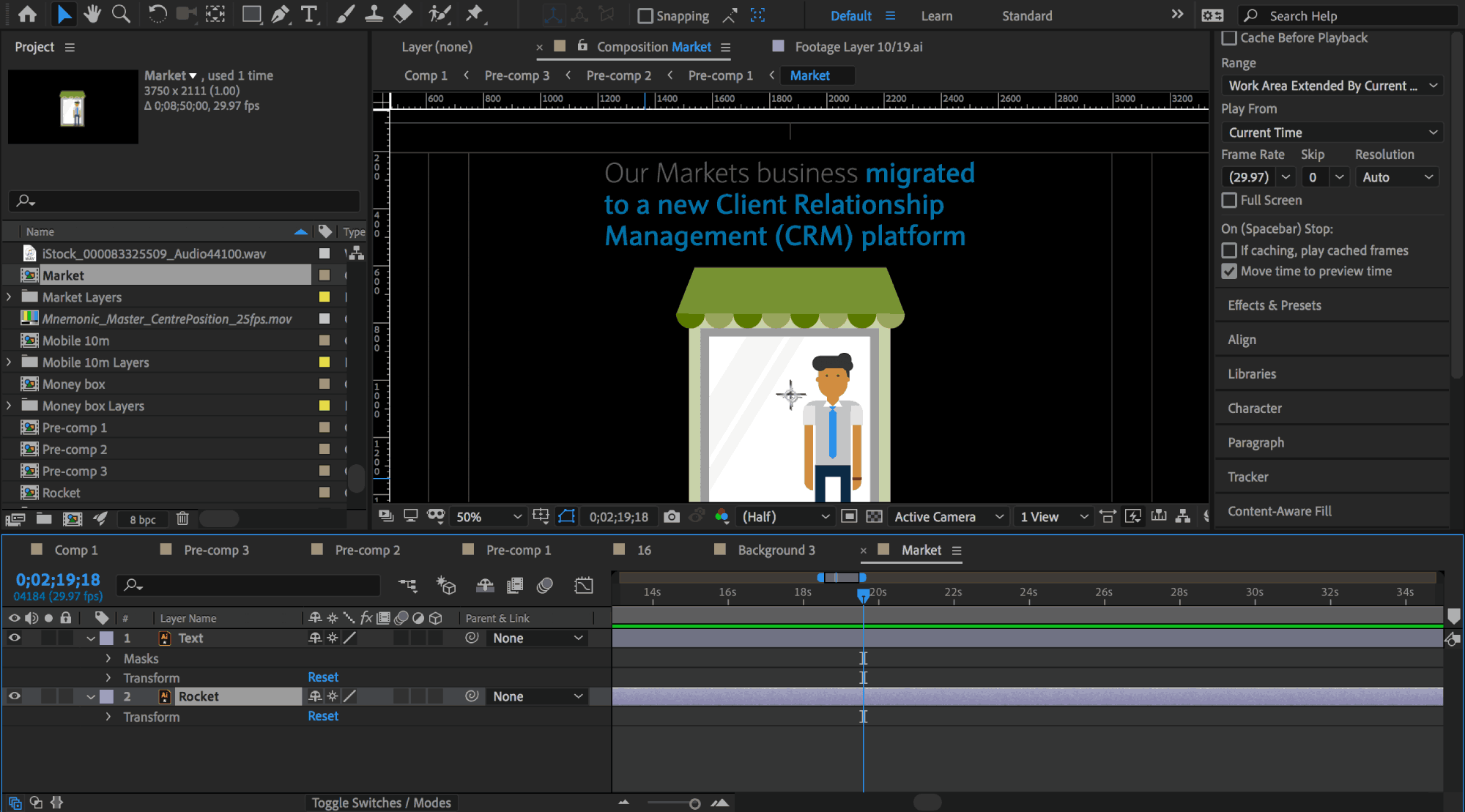Click the 8 bpc color depth button

click(x=143, y=520)
